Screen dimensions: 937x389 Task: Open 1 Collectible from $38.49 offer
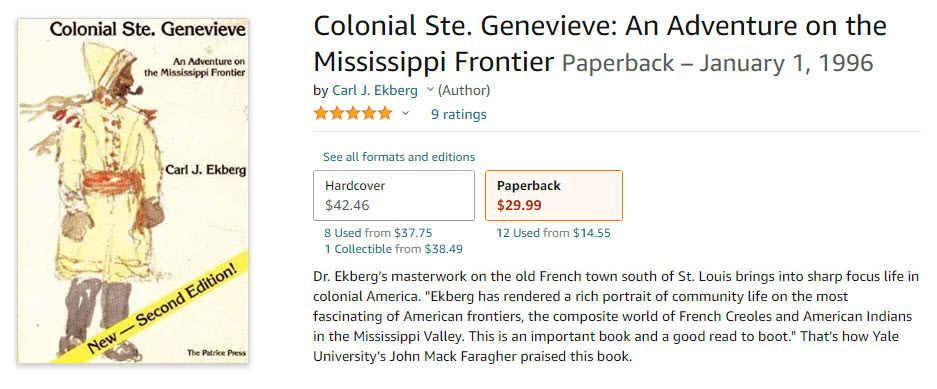click(x=393, y=249)
